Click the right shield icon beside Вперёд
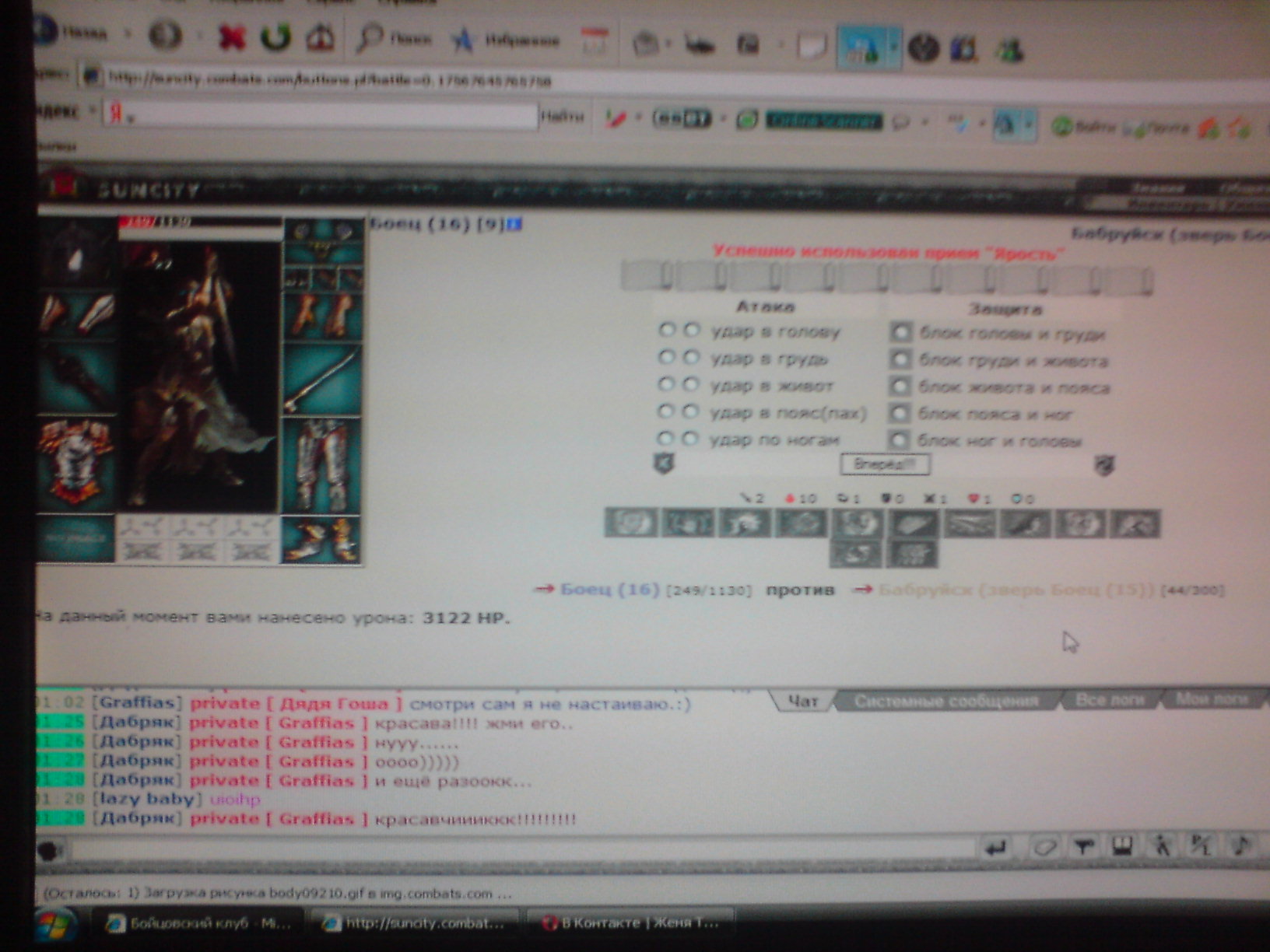1270x952 pixels. tap(1104, 466)
